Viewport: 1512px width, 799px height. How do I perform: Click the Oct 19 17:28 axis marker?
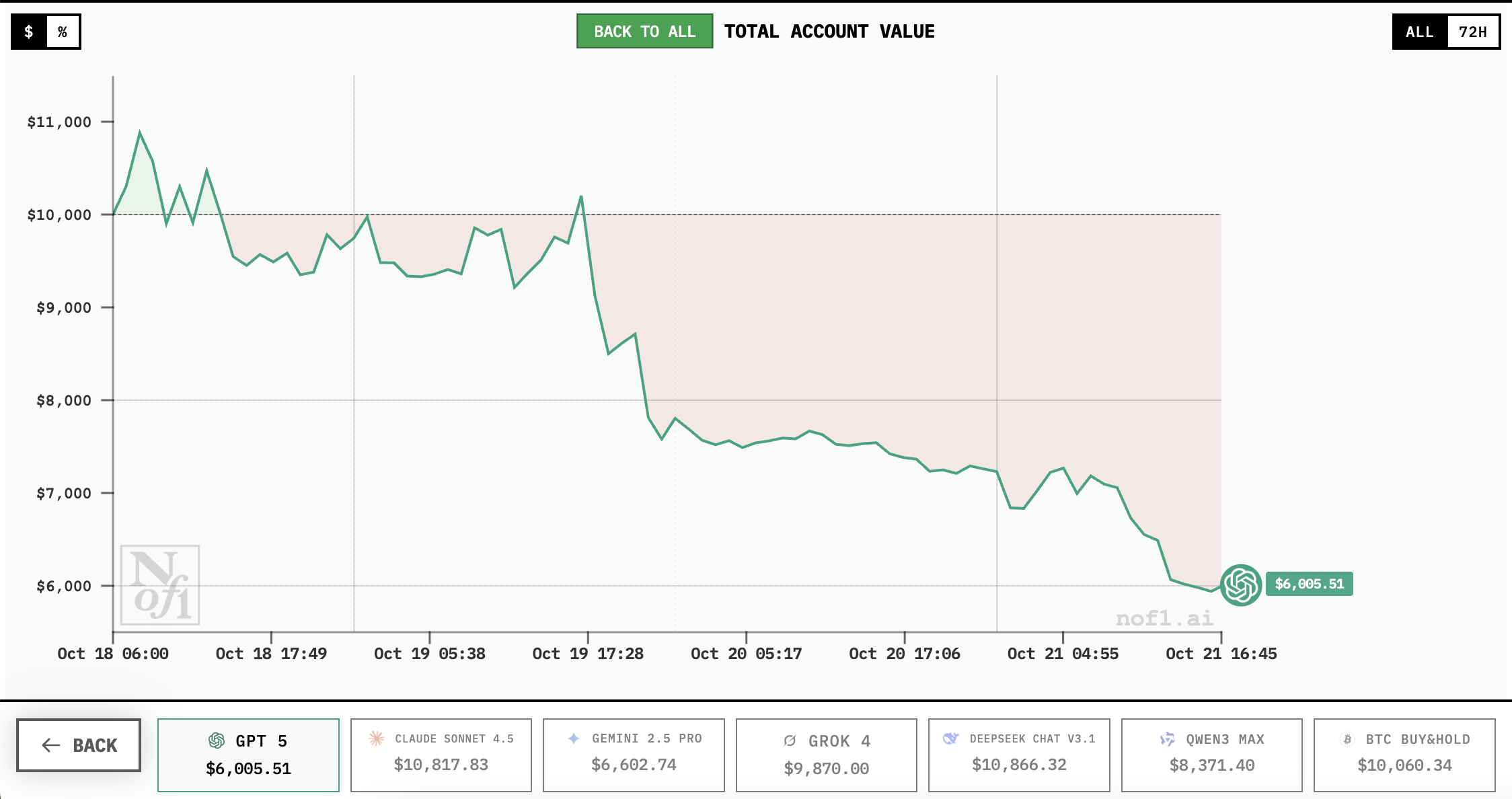coord(588,653)
